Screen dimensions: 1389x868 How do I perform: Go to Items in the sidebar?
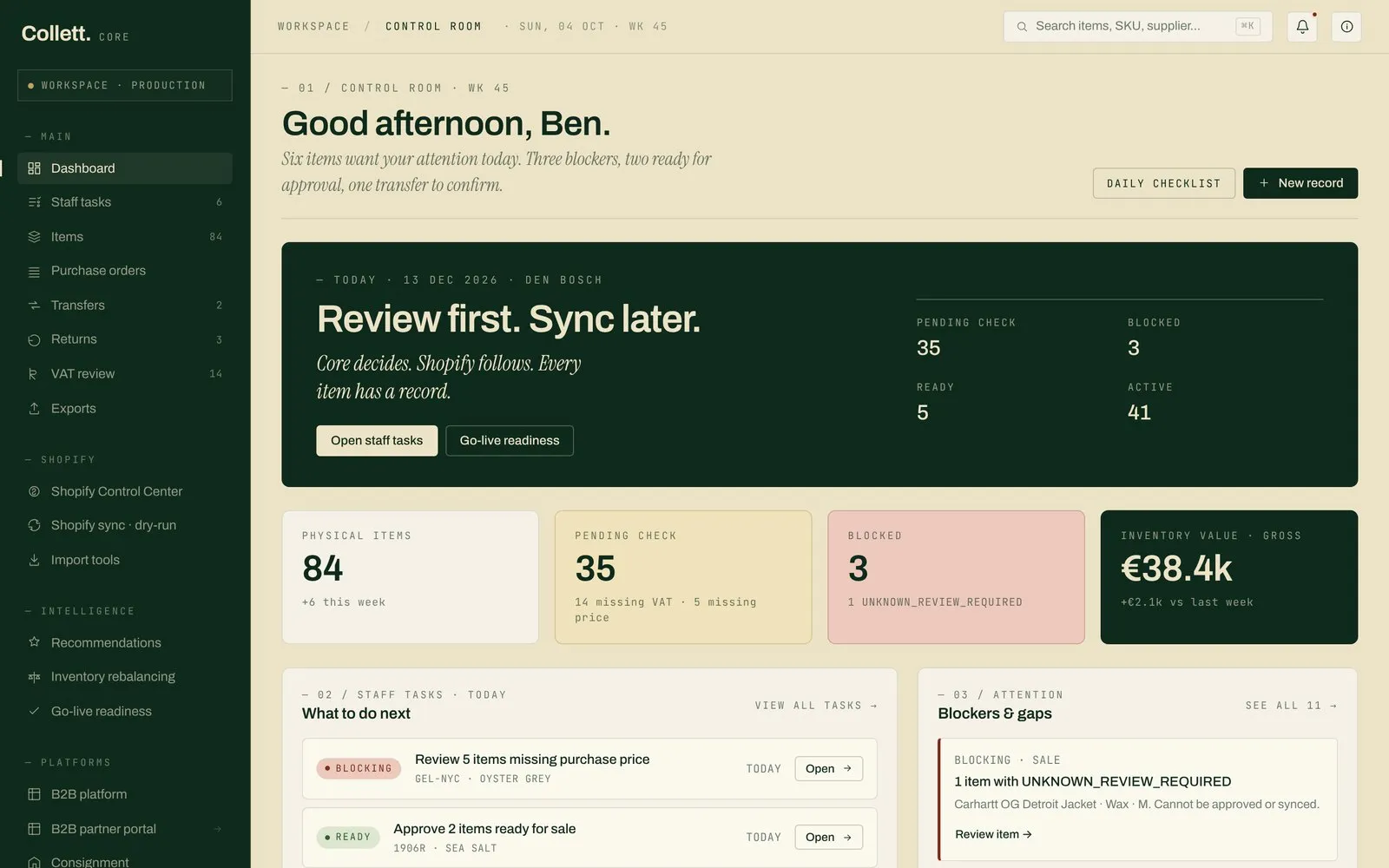[125, 237]
